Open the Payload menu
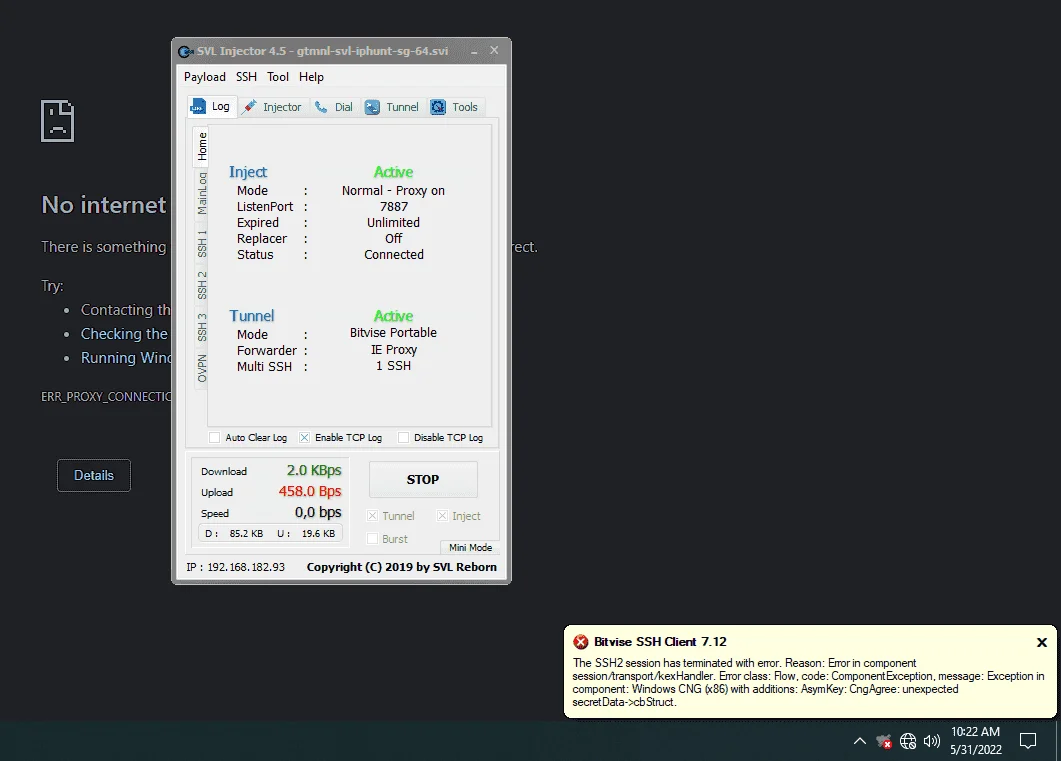The image size is (1061, 761). point(204,76)
